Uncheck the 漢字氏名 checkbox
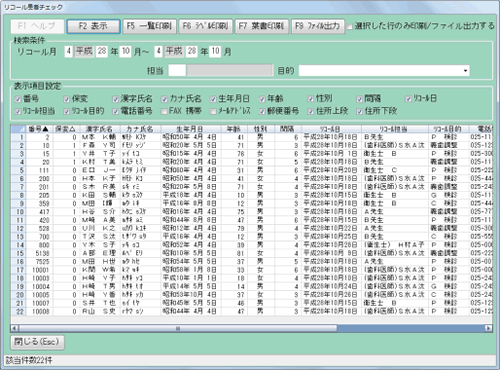The height and width of the screenshot is (374, 500). pos(115,99)
